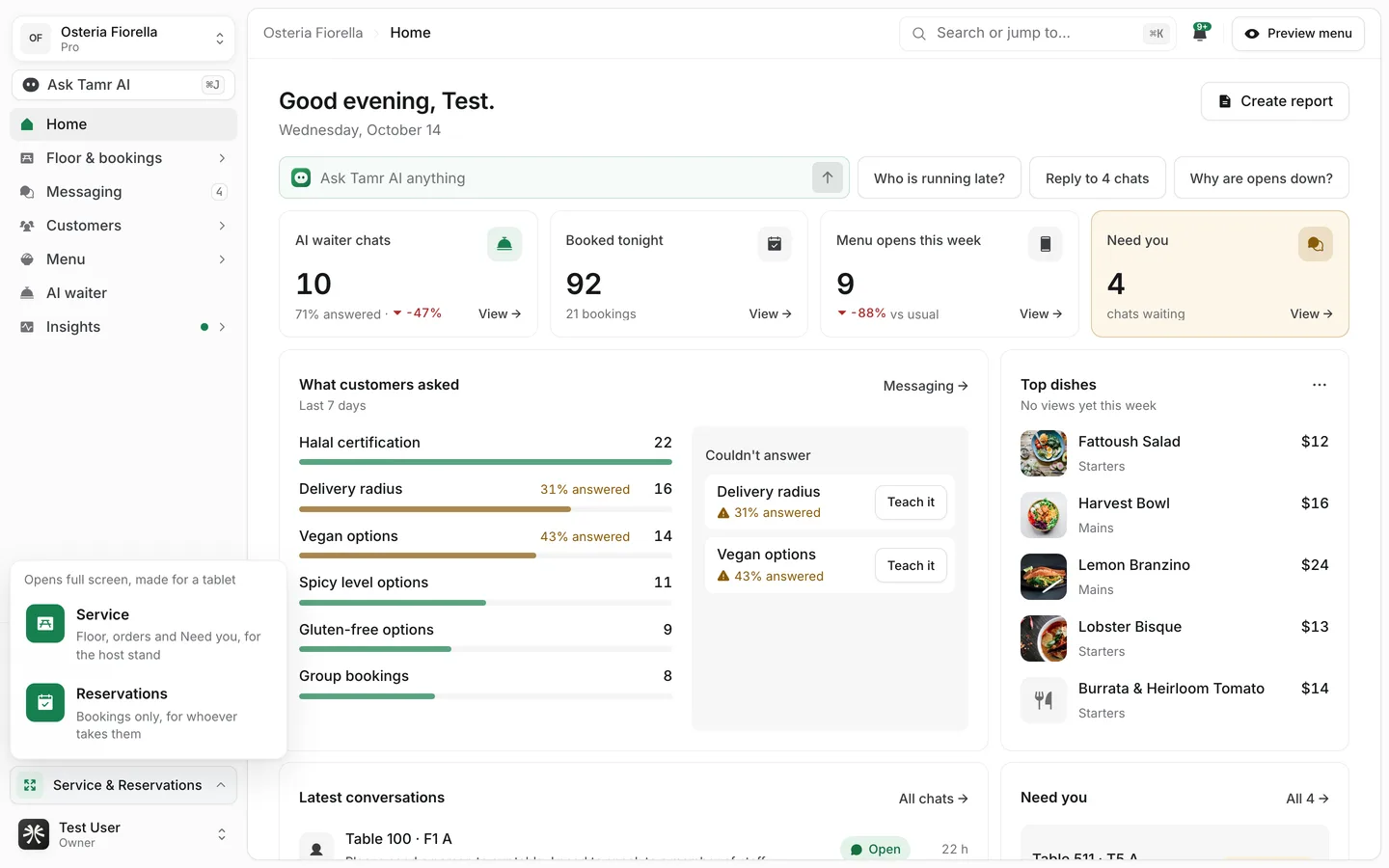Viewport: 1389px width, 868px height.
Task: Open the Osteria Fiorella workspace switcher
Action: [x=123, y=39]
